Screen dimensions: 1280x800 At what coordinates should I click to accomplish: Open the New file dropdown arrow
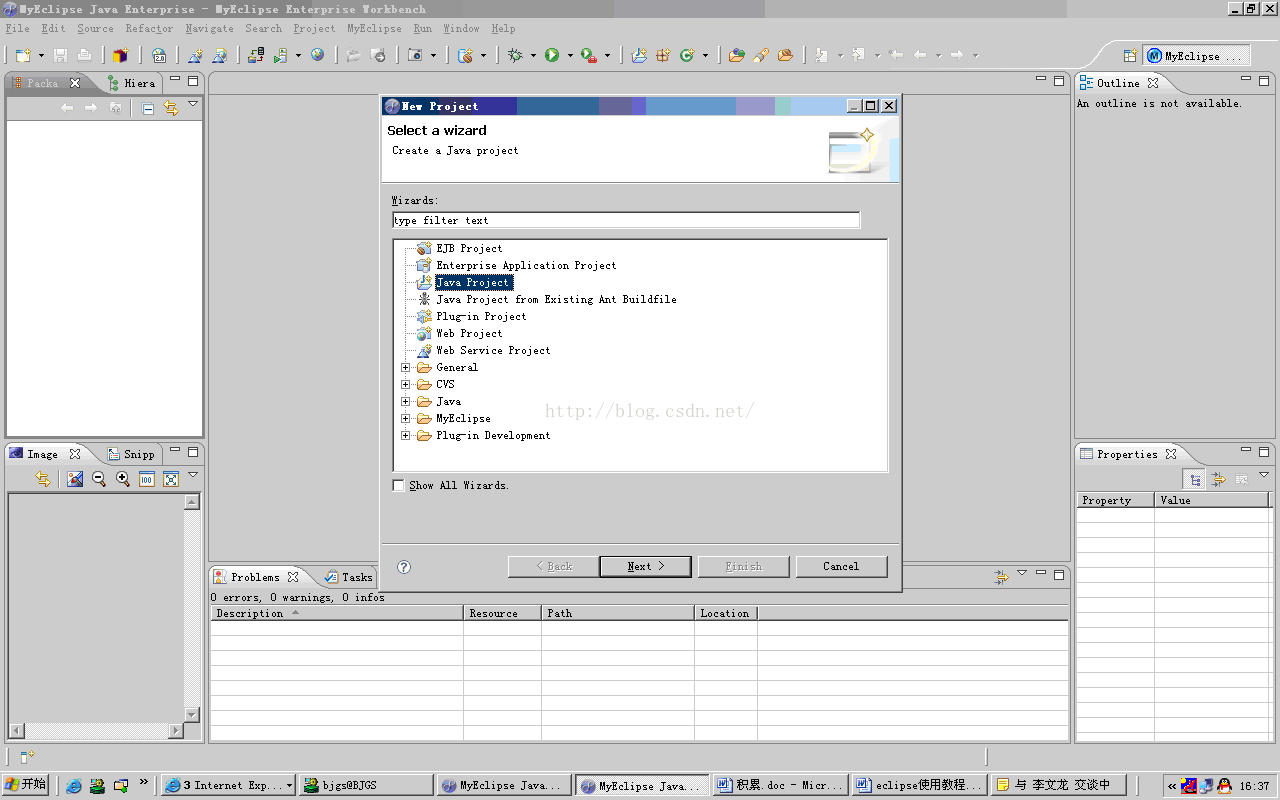41,56
